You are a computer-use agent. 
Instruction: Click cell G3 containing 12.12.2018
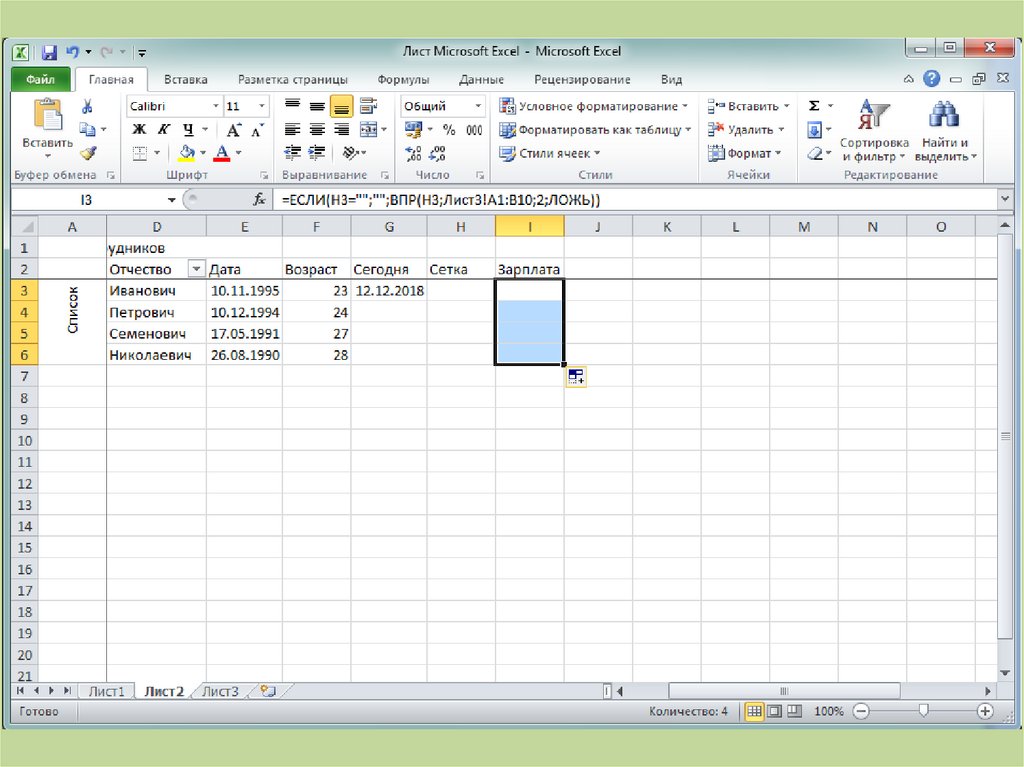coord(389,291)
